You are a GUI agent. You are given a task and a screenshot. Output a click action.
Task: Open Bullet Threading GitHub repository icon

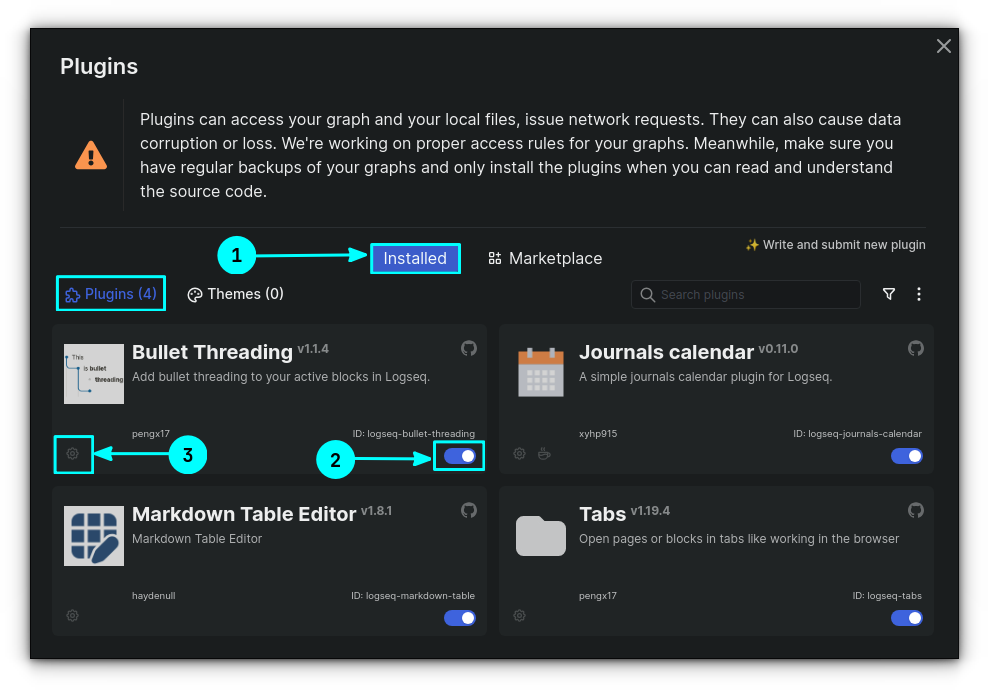pos(468,348)
